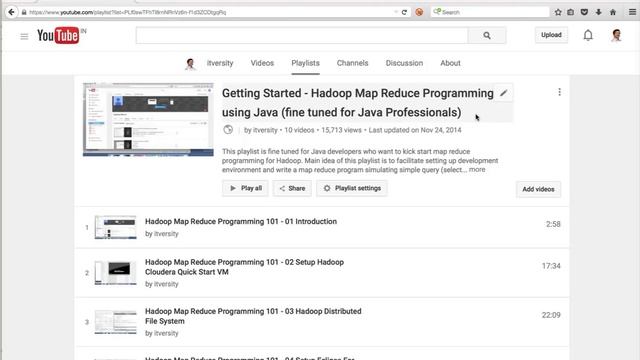The height and width of the screenshot is (360, 640).
Task: Open the 02 Setup Hadoop video thumbnail
Action: pos(116,273)
